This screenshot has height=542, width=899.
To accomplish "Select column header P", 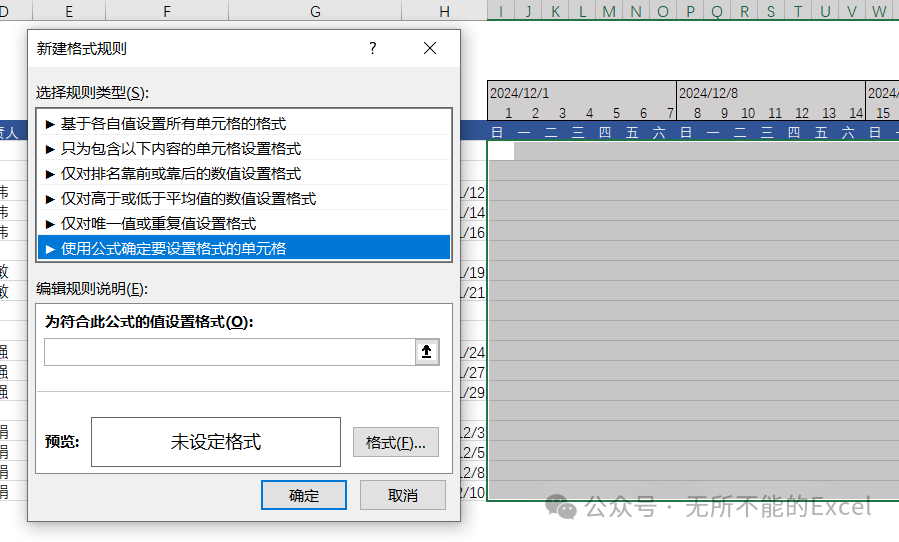I will (690, 11).
